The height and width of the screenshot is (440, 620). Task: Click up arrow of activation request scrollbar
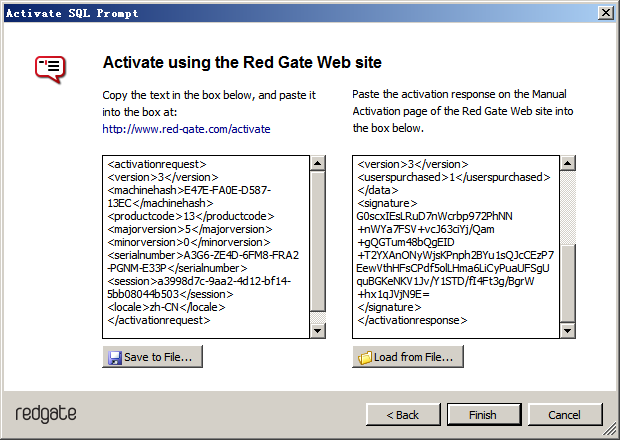click(318, 163)
